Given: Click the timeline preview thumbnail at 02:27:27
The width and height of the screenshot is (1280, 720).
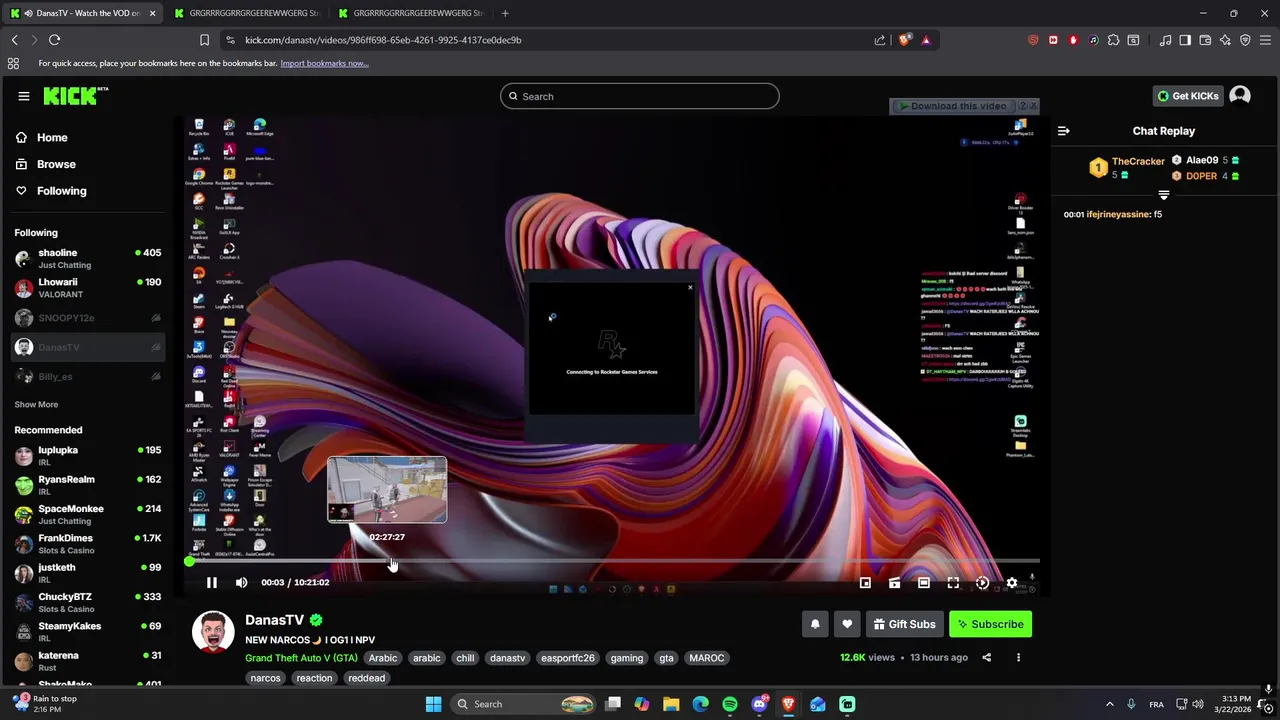Looking at the screenshot, I should pyautogui.click(x=387, y=490).
